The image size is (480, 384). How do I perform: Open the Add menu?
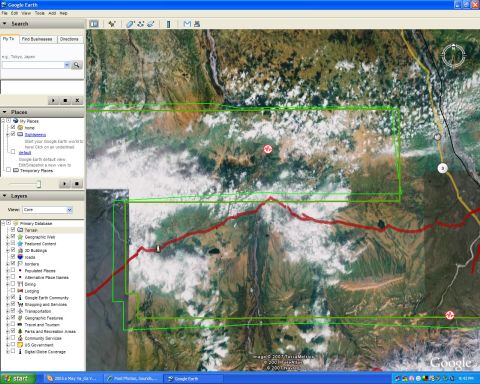point(52,13)
